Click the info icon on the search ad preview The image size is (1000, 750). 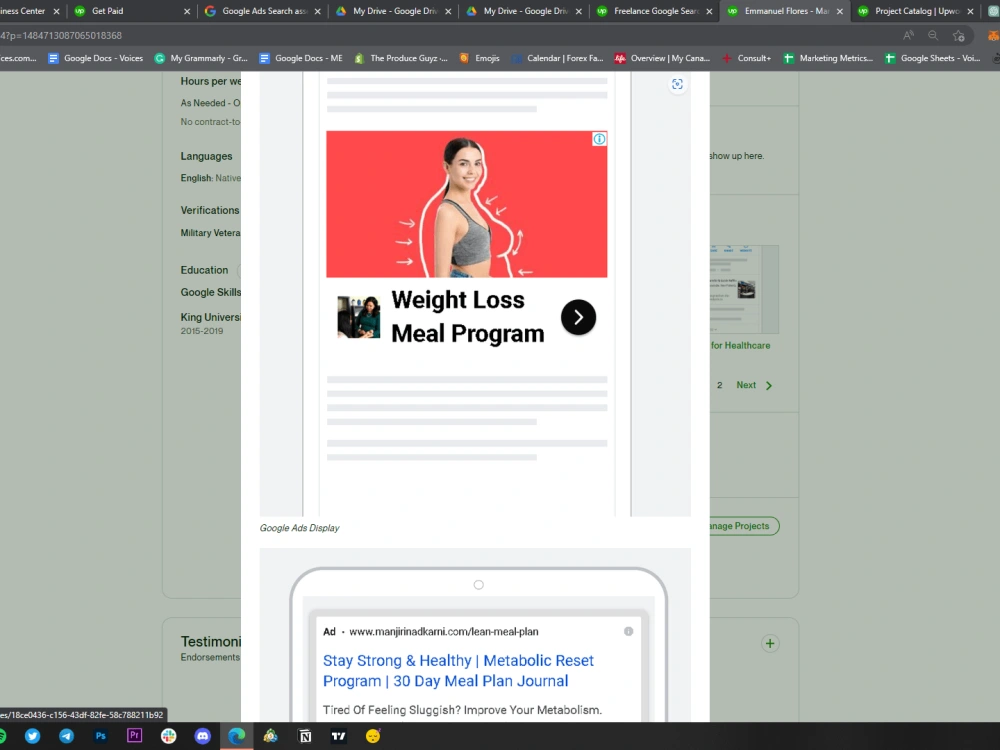pos(628,631)
